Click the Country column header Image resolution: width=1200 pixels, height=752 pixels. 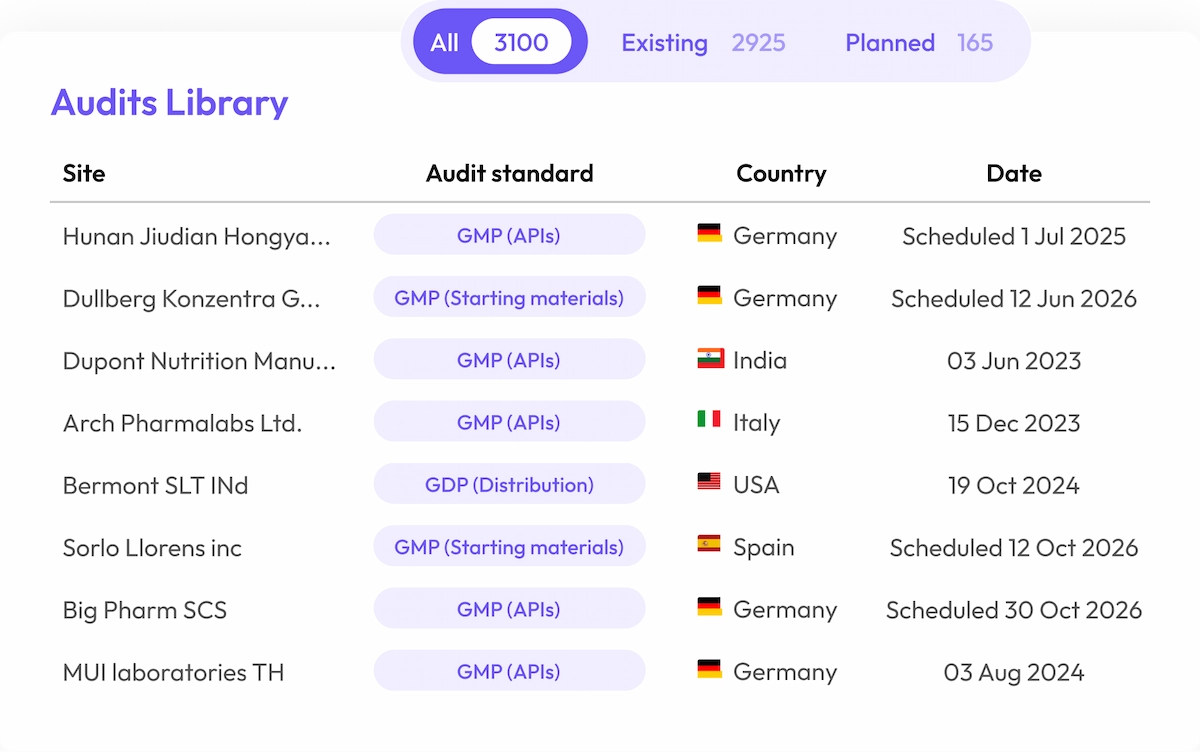781,173
